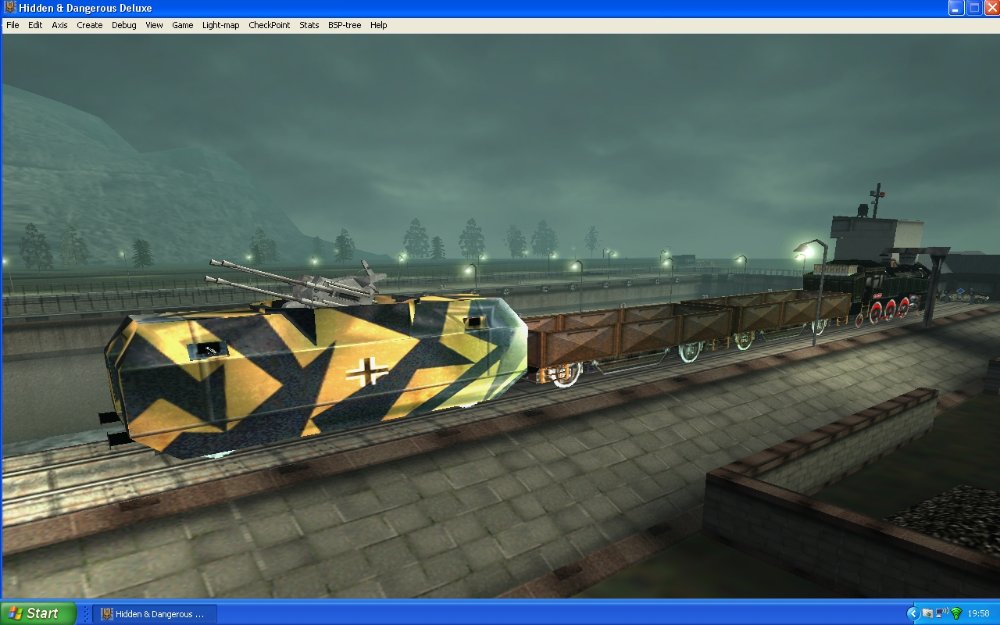This screenshot has width=1000, height=625.
Task: Minimize the Hidden & Dangerous window
Action: 955,8
